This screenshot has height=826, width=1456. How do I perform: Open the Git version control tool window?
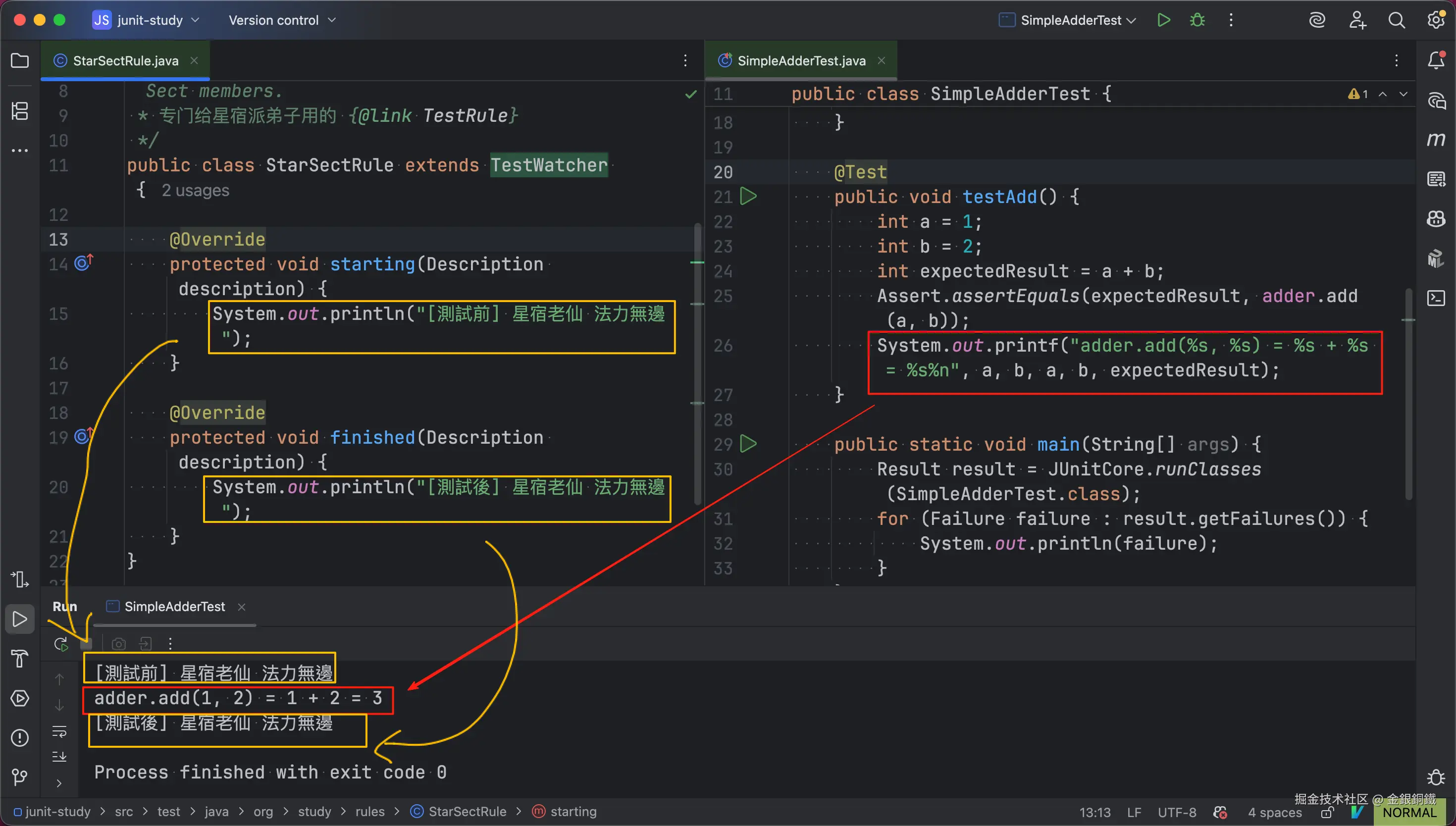coord(20,776)
